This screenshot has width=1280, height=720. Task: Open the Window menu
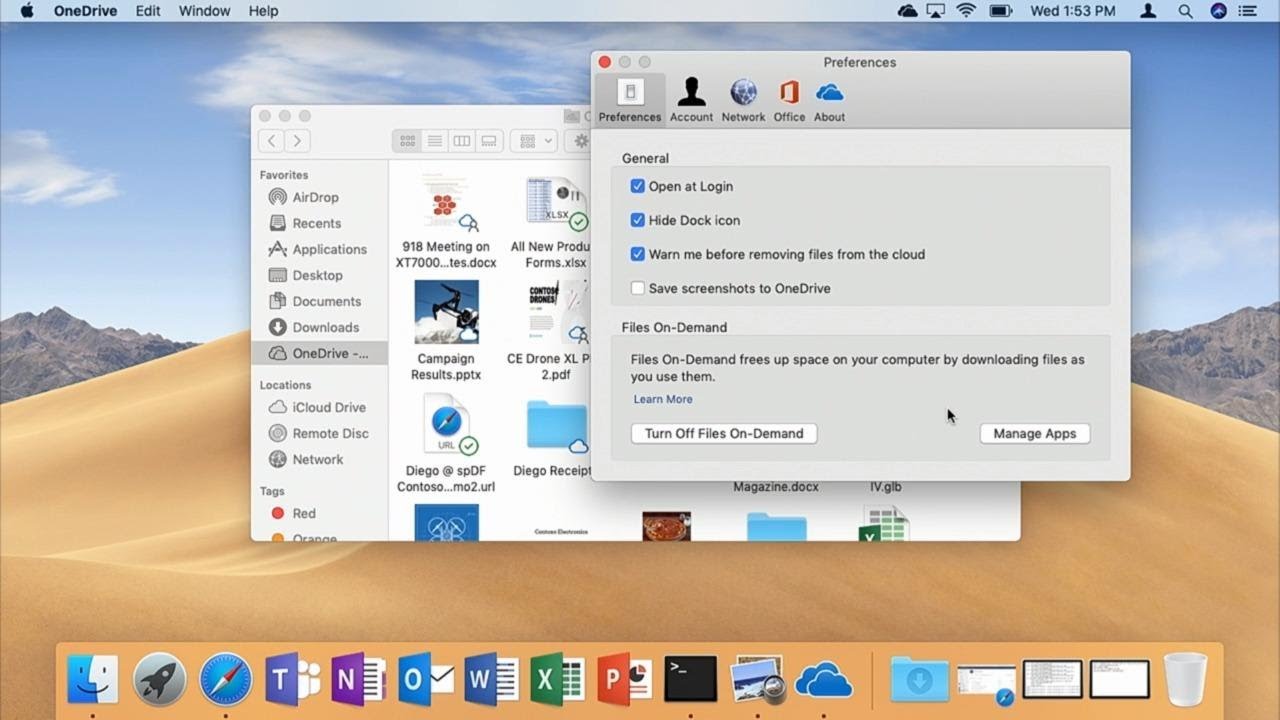[202, 11]
